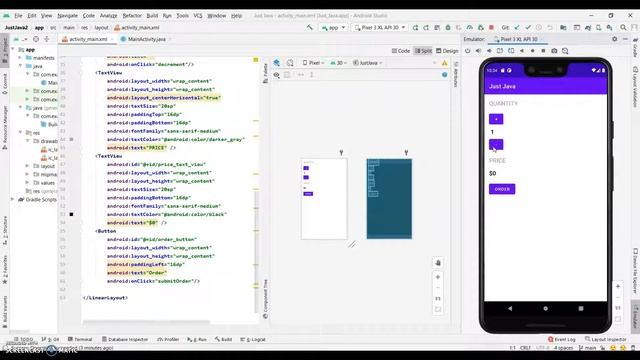The image size is (640, 360).
Task: Open the Terminal tool window
Action: tap(80, 339)
